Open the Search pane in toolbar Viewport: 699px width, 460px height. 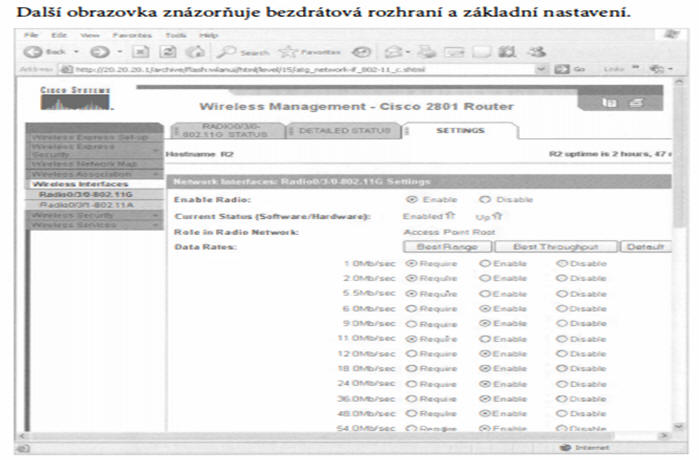click(243, 53)
